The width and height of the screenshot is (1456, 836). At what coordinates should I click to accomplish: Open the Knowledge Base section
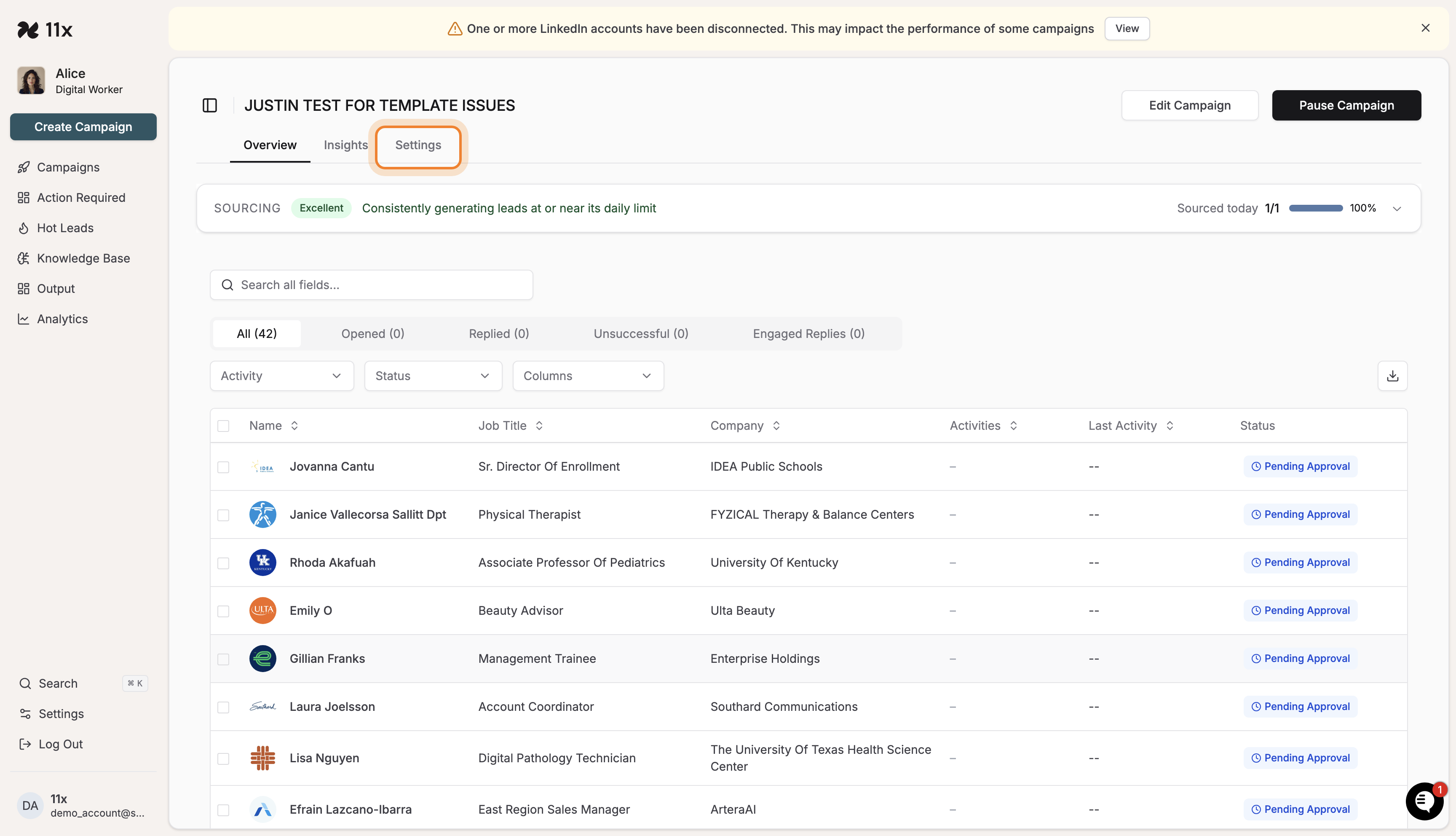pos(83,258)
